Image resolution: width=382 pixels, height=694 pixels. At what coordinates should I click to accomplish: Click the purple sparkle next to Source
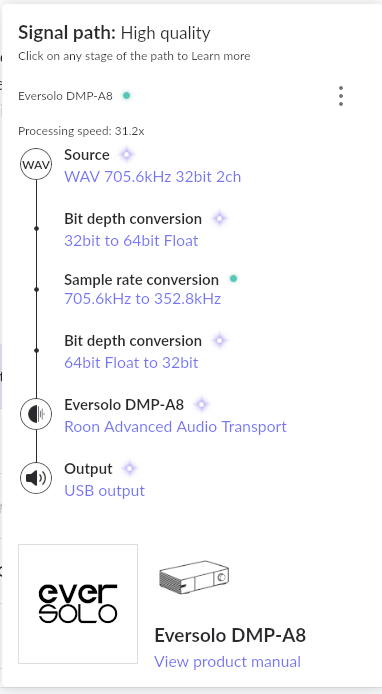(x=127, y=154)
